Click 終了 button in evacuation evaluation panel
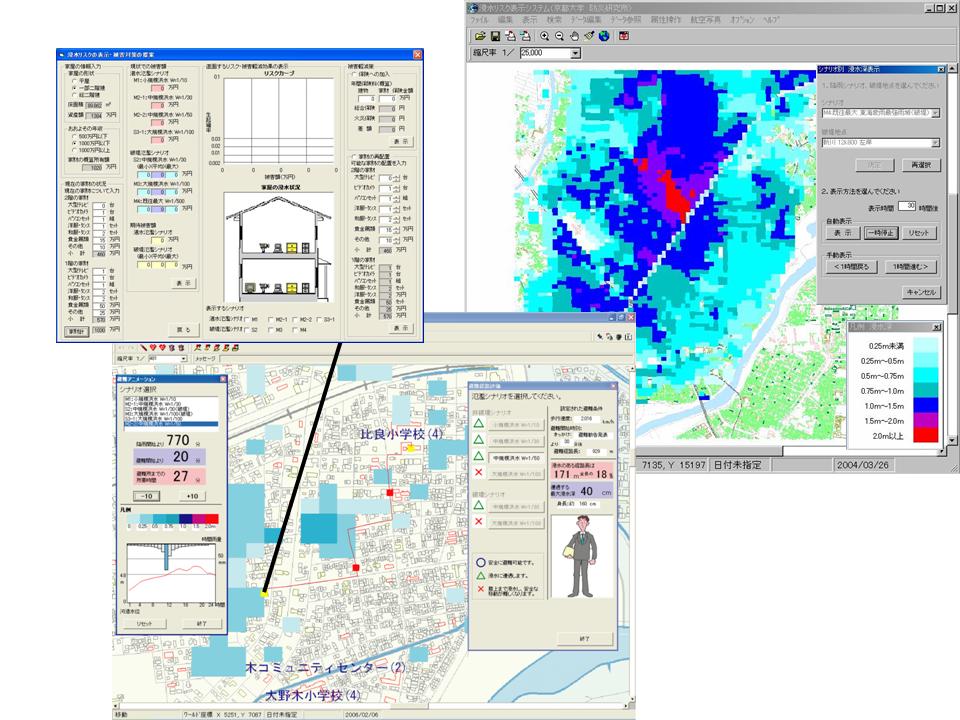The width and height of the screenshot is (960, 720). coord(585,639)
